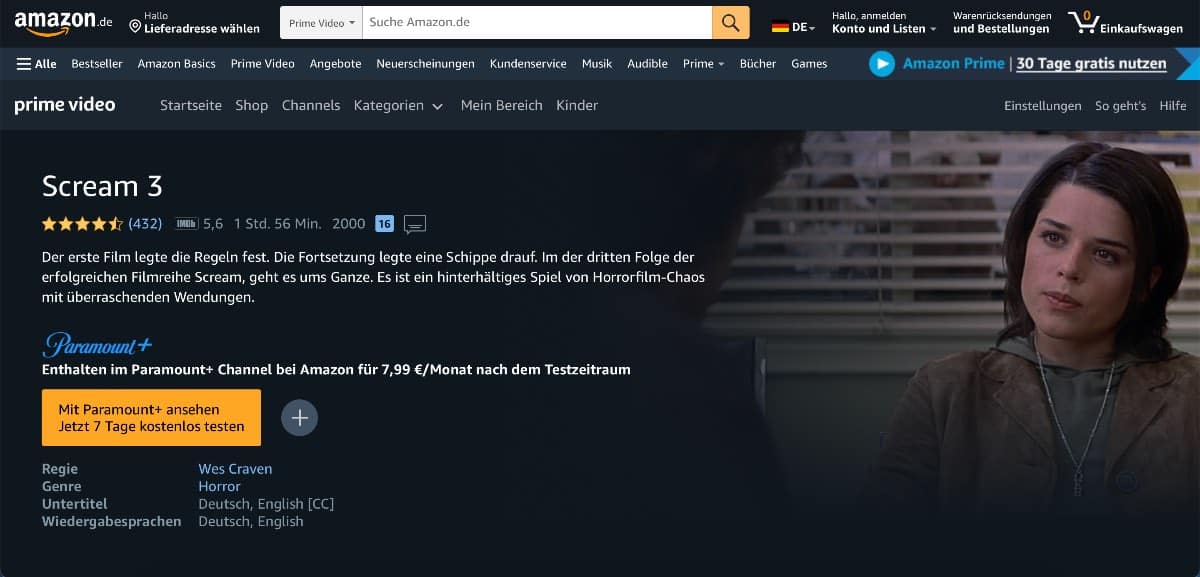Open Amazon Basics in the nav bar
The height and width of the screenshot is (577, 1200).
176,64
